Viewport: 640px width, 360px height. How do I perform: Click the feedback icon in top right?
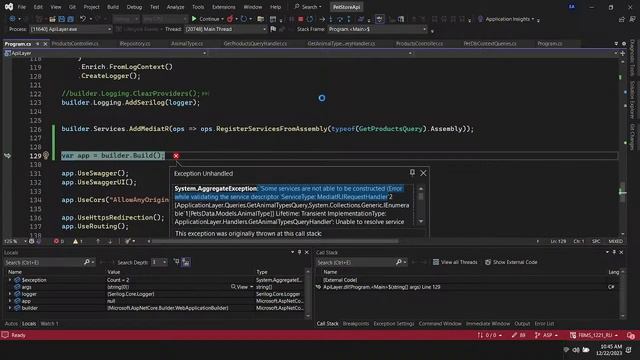pyautogui.click(x=632, y=19)
